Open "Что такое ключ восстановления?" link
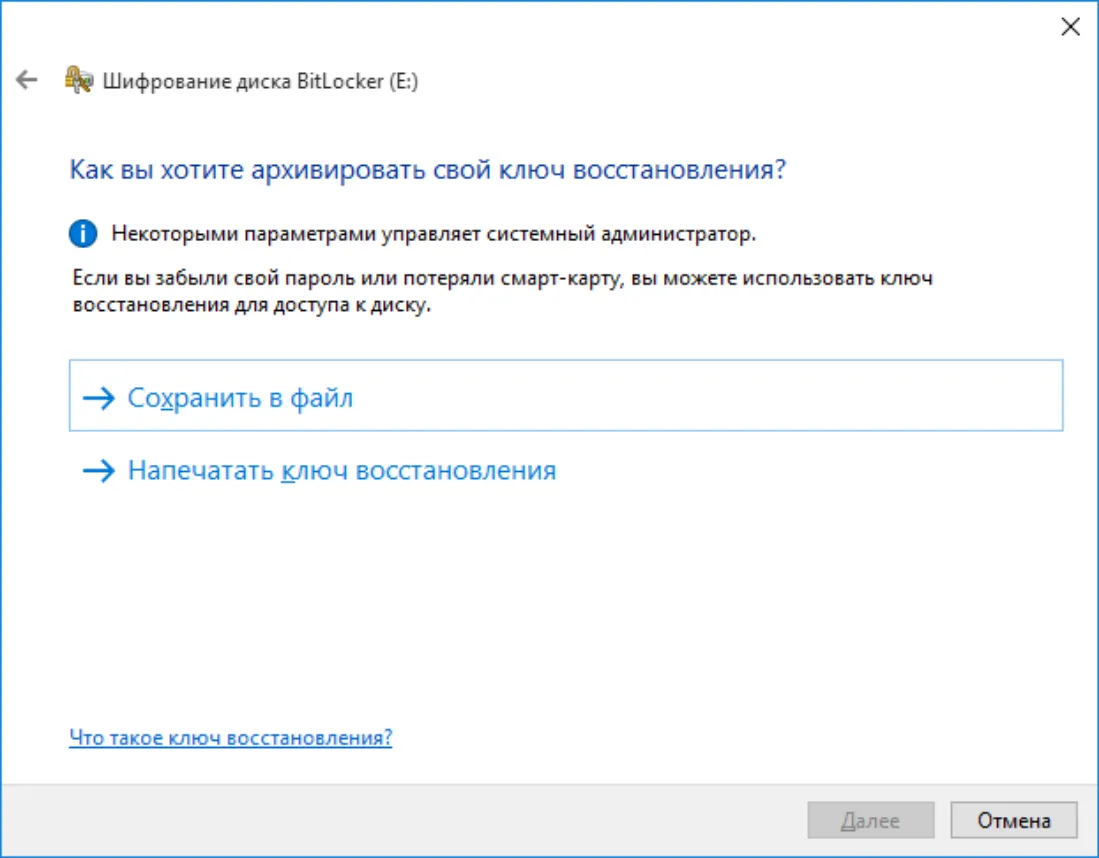 click(231, 737)
